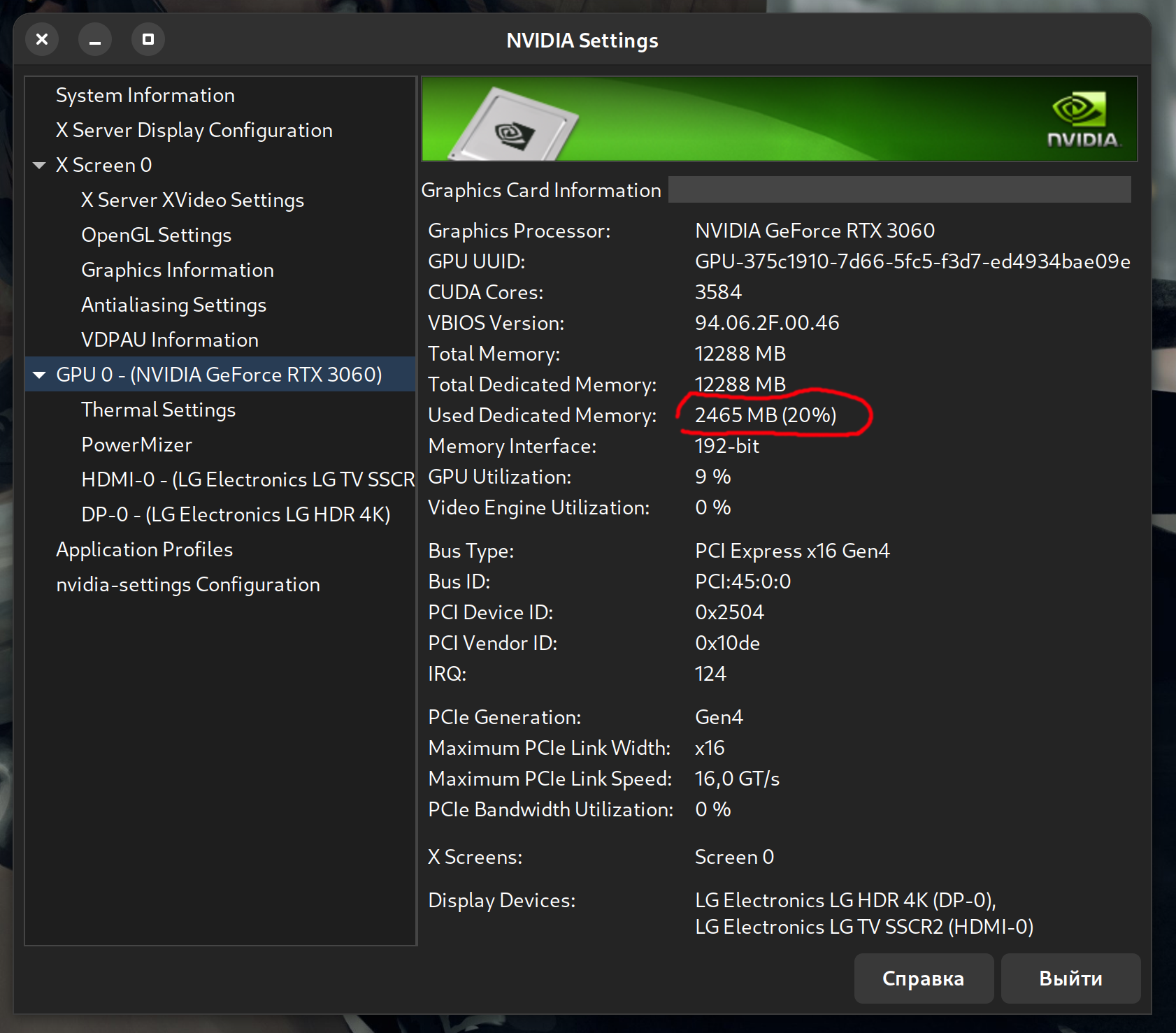Close the NVIDIA Settings window

click(42, 39)
